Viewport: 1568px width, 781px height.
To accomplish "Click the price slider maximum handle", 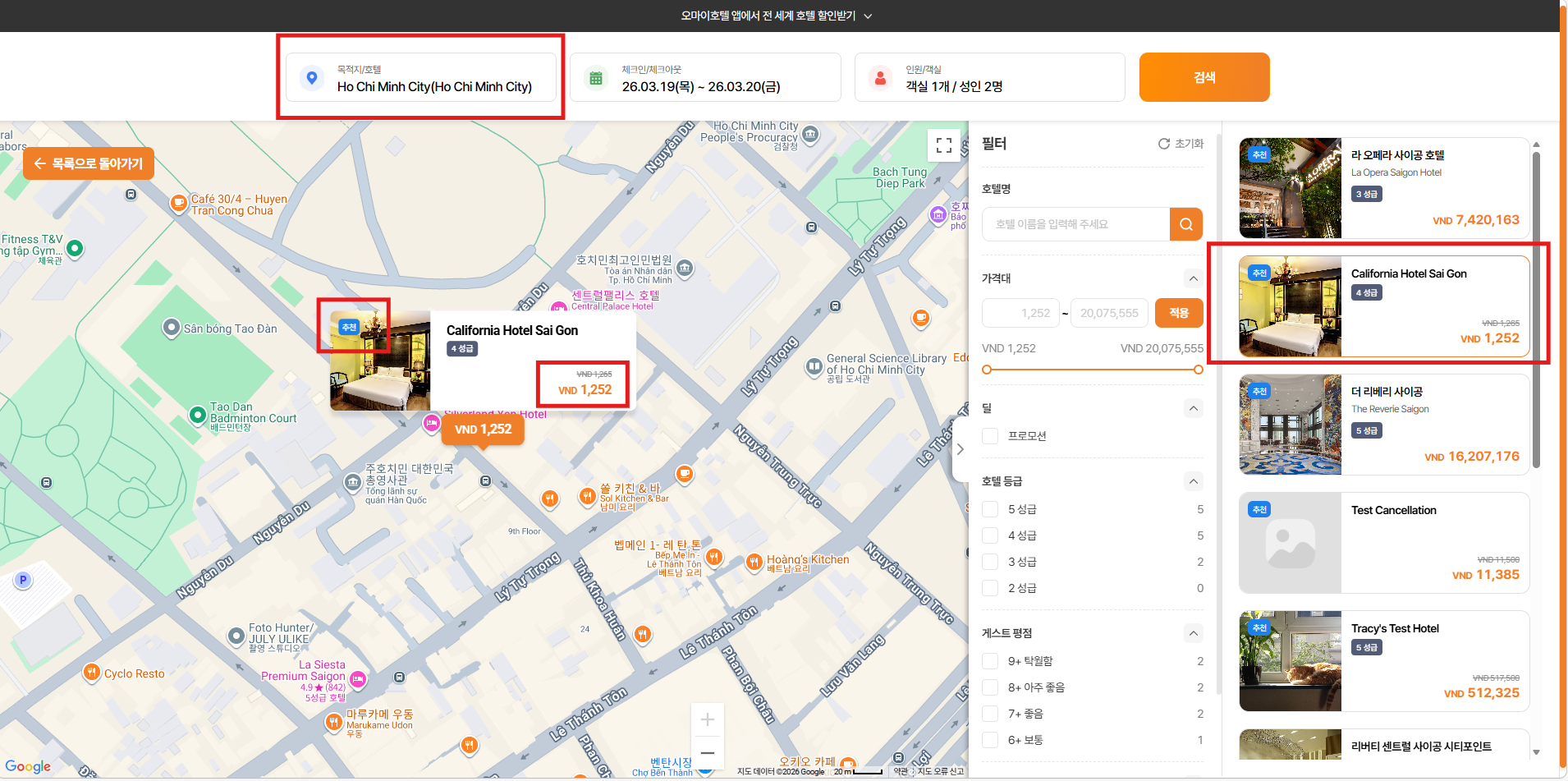I will (1199, 370).
